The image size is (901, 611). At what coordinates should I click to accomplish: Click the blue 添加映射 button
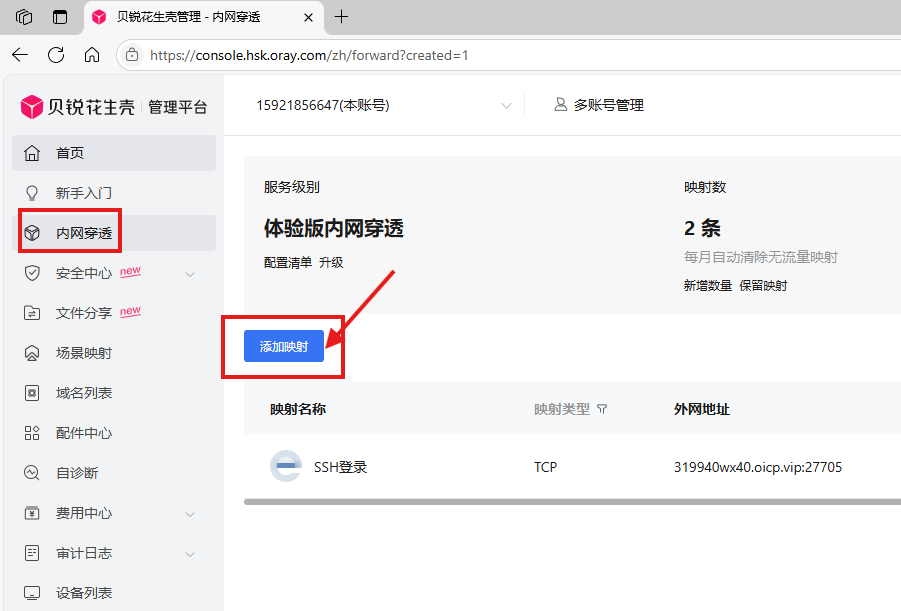click(284, 346)
